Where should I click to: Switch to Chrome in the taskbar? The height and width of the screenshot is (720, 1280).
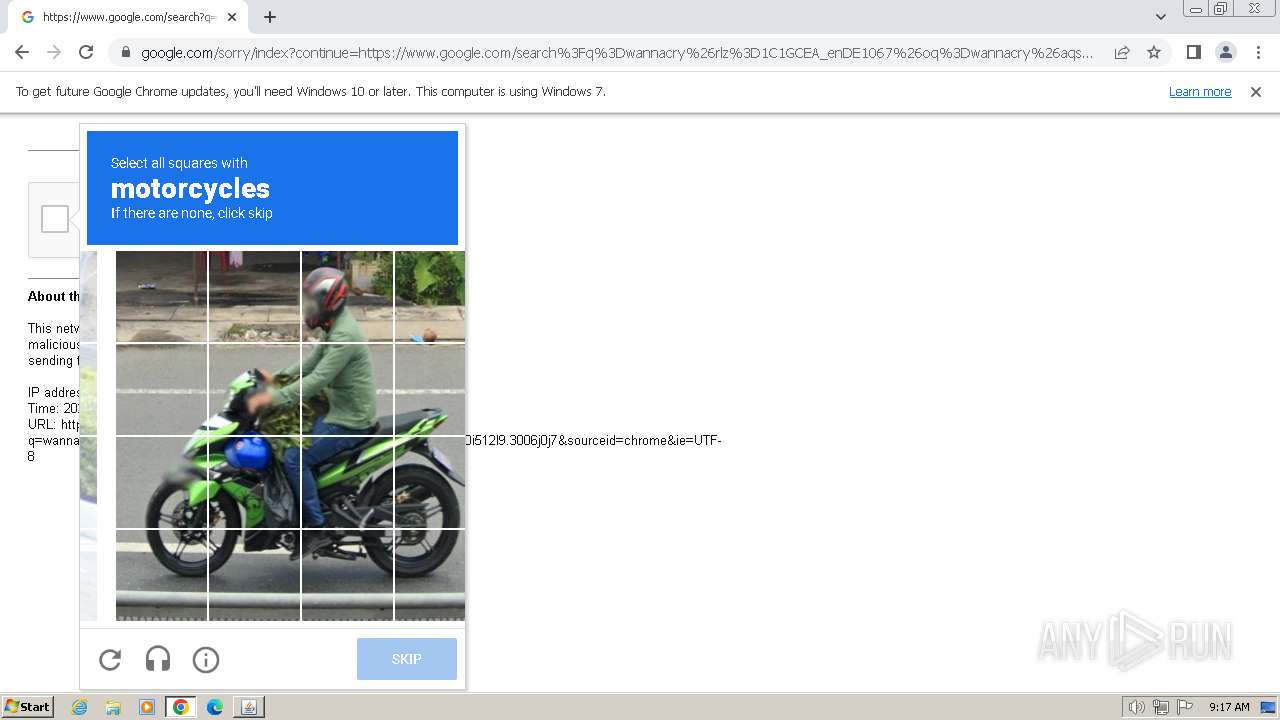(x=181, y=707)
